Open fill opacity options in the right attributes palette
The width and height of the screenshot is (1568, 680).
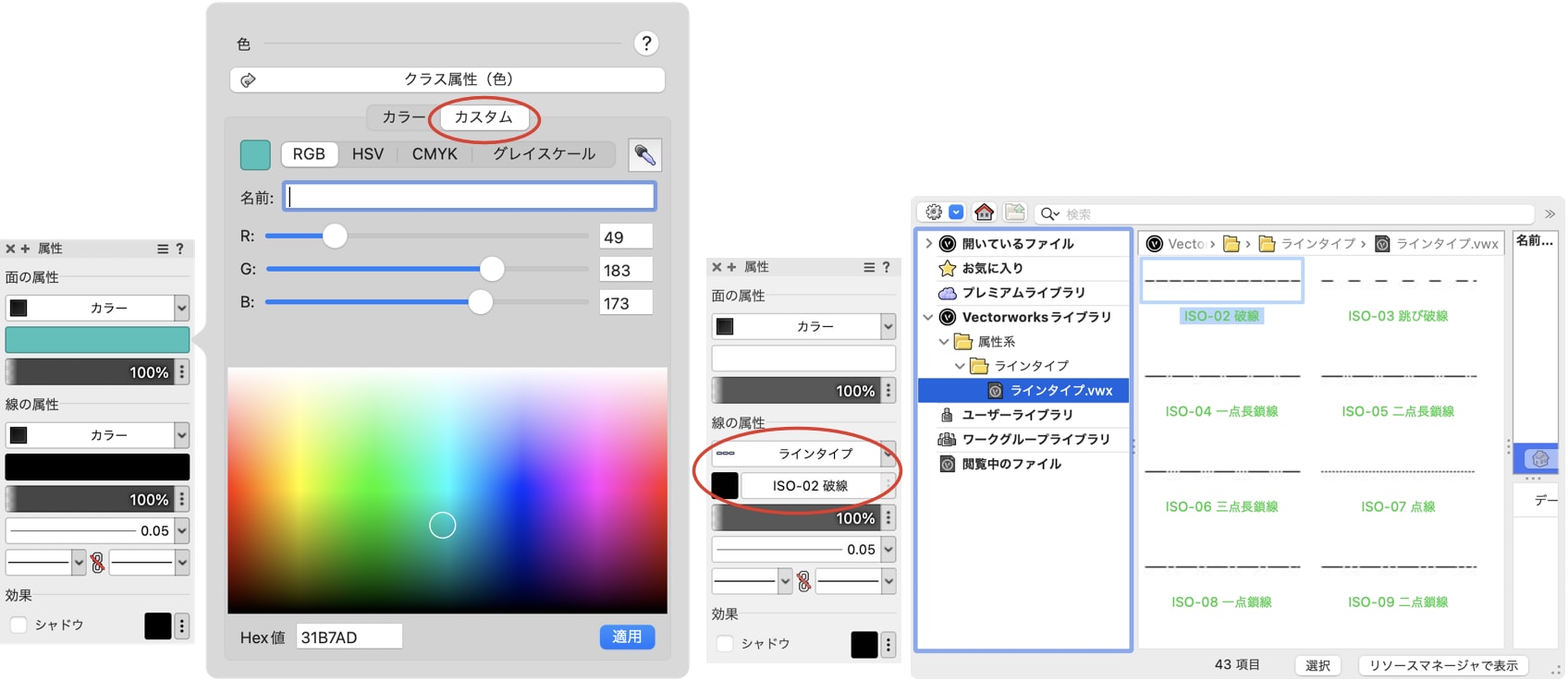tap(888, 391)
